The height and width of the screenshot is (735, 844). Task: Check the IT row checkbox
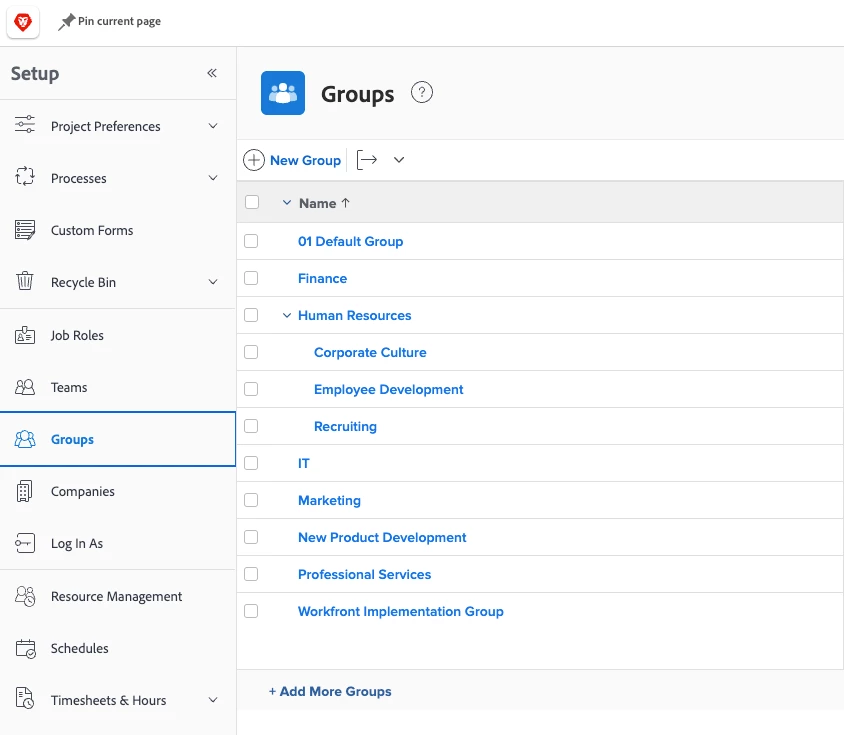pyautogui.click(x=251, y=463)
